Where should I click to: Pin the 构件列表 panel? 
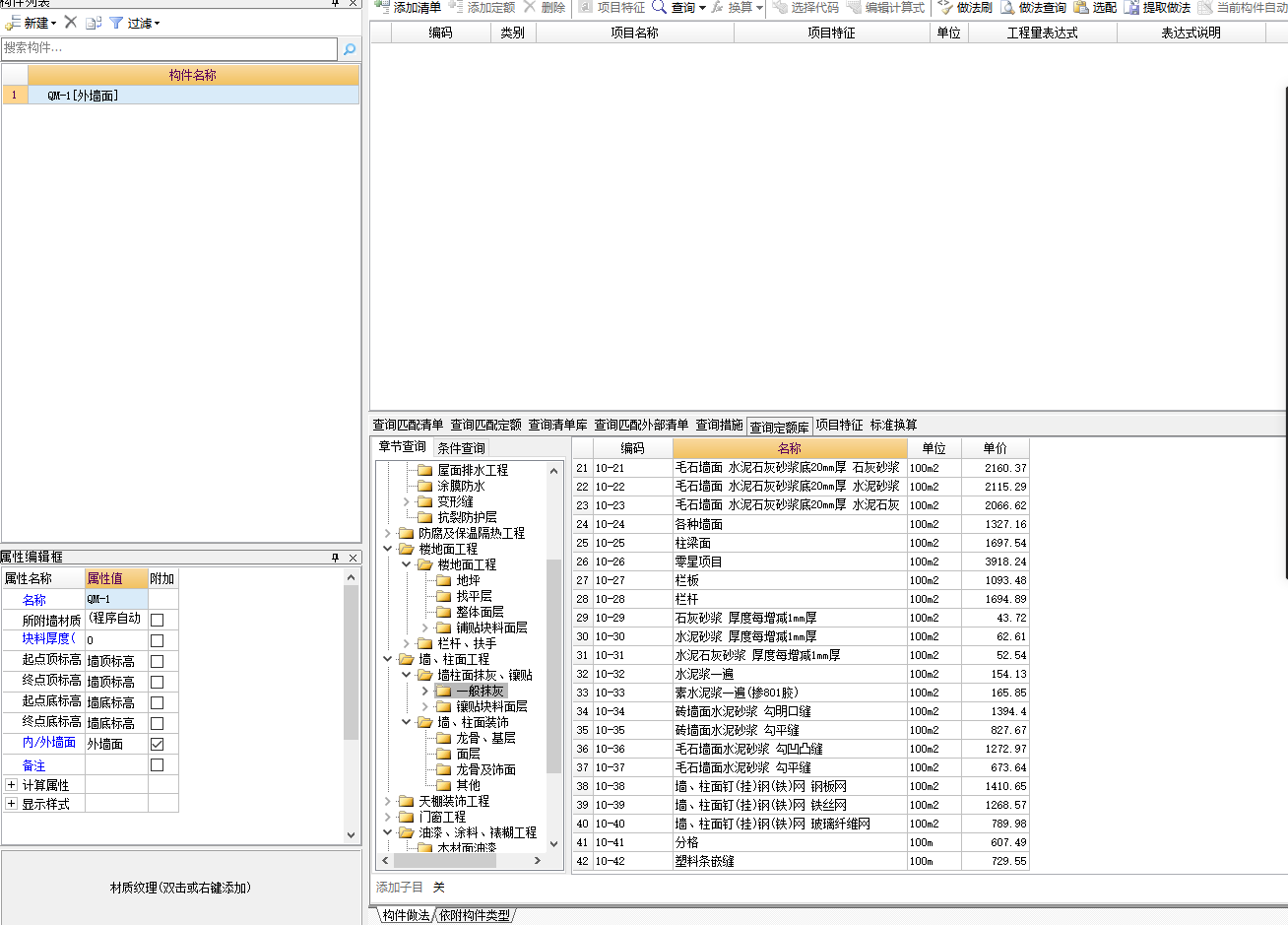[336, 3]
